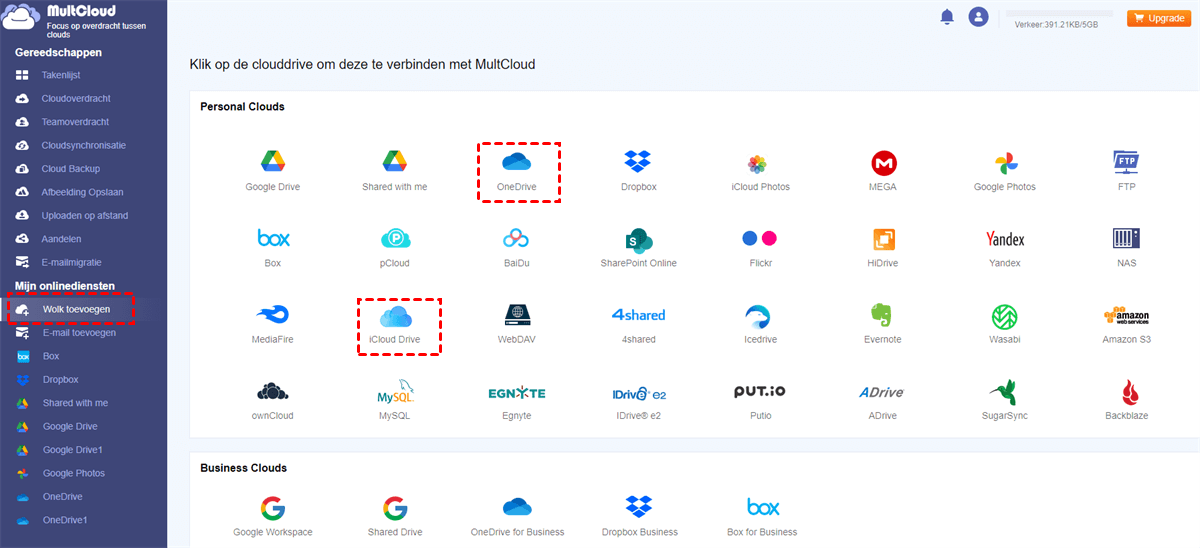Click the orange Upgrade button
This screenshot has height=548, width=1200.
click(1158, 18)
